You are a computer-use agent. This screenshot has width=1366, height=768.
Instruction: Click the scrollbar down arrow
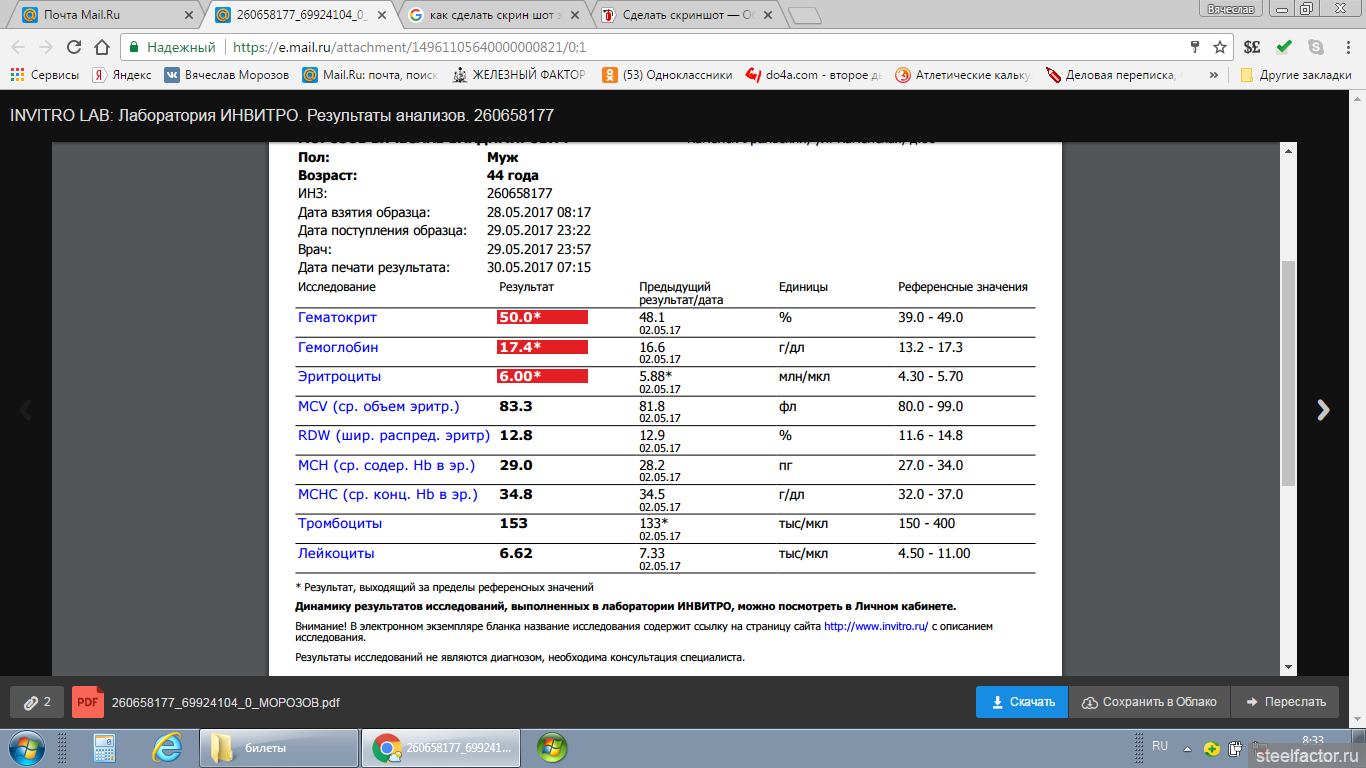1289,668
